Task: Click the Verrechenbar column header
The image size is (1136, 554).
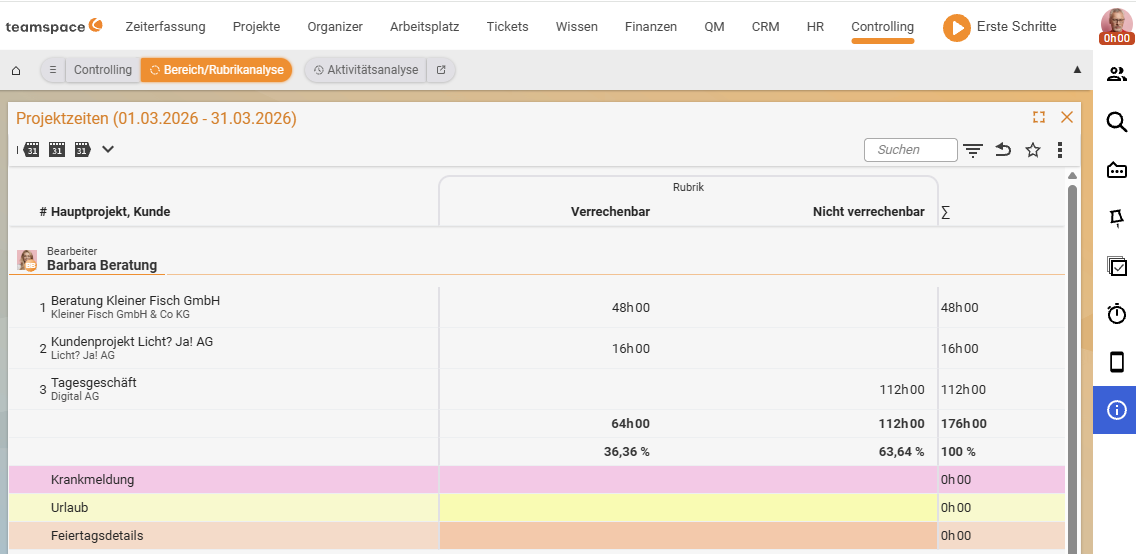Action: click(x=610, y=211)
